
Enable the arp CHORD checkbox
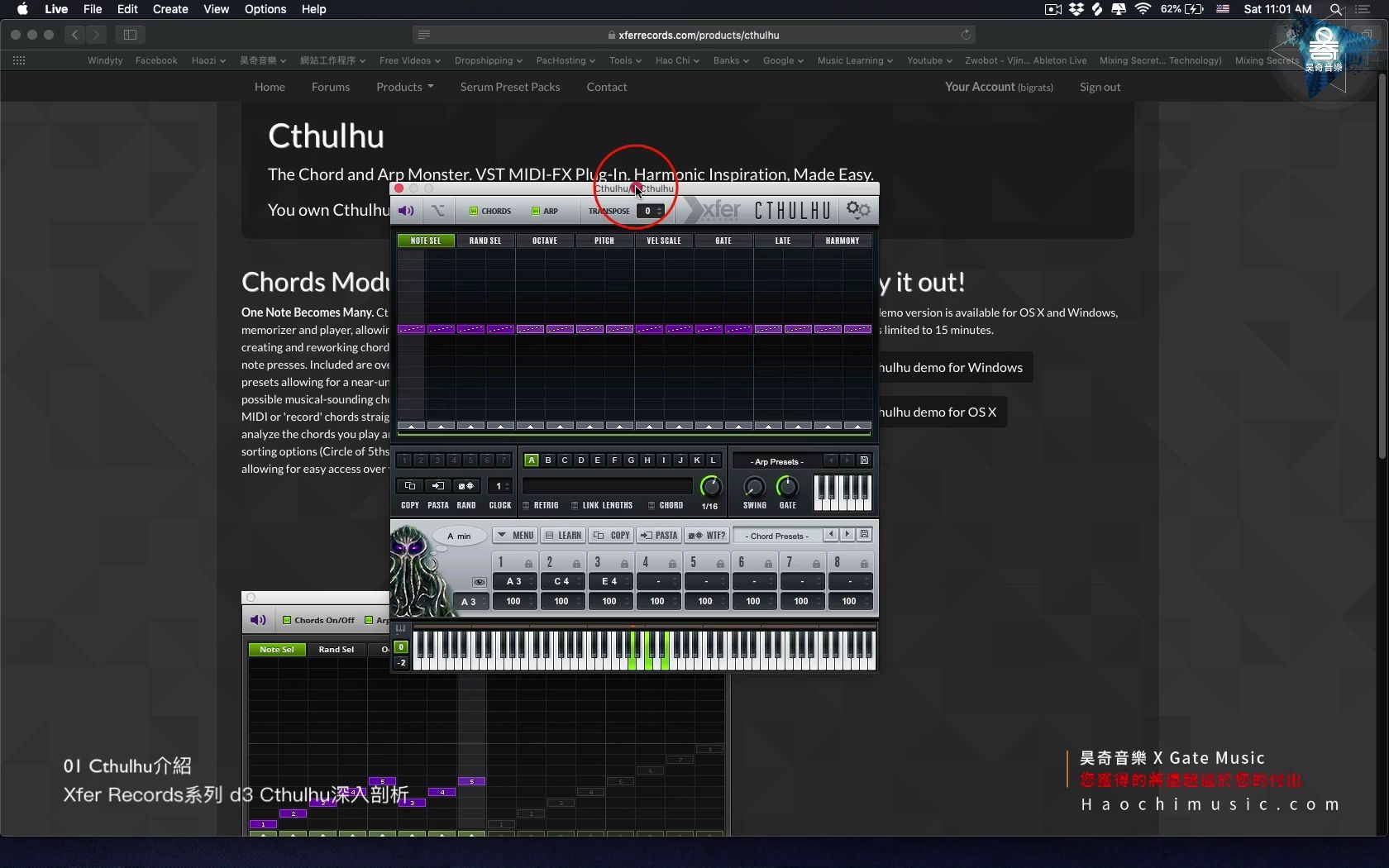pos(652,505)
